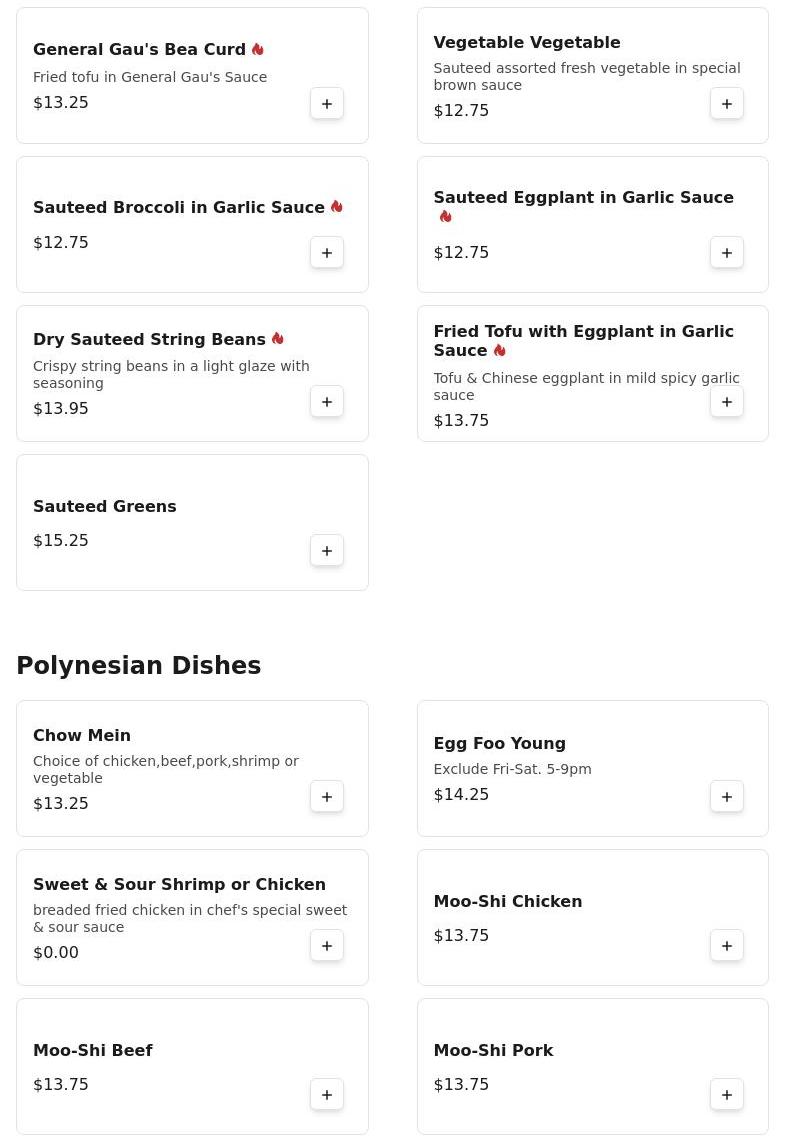The height and width of the screenshot is (1145, 785).
Task: Add Moo-Shi Pork to order
Action: click(727, 1095)
